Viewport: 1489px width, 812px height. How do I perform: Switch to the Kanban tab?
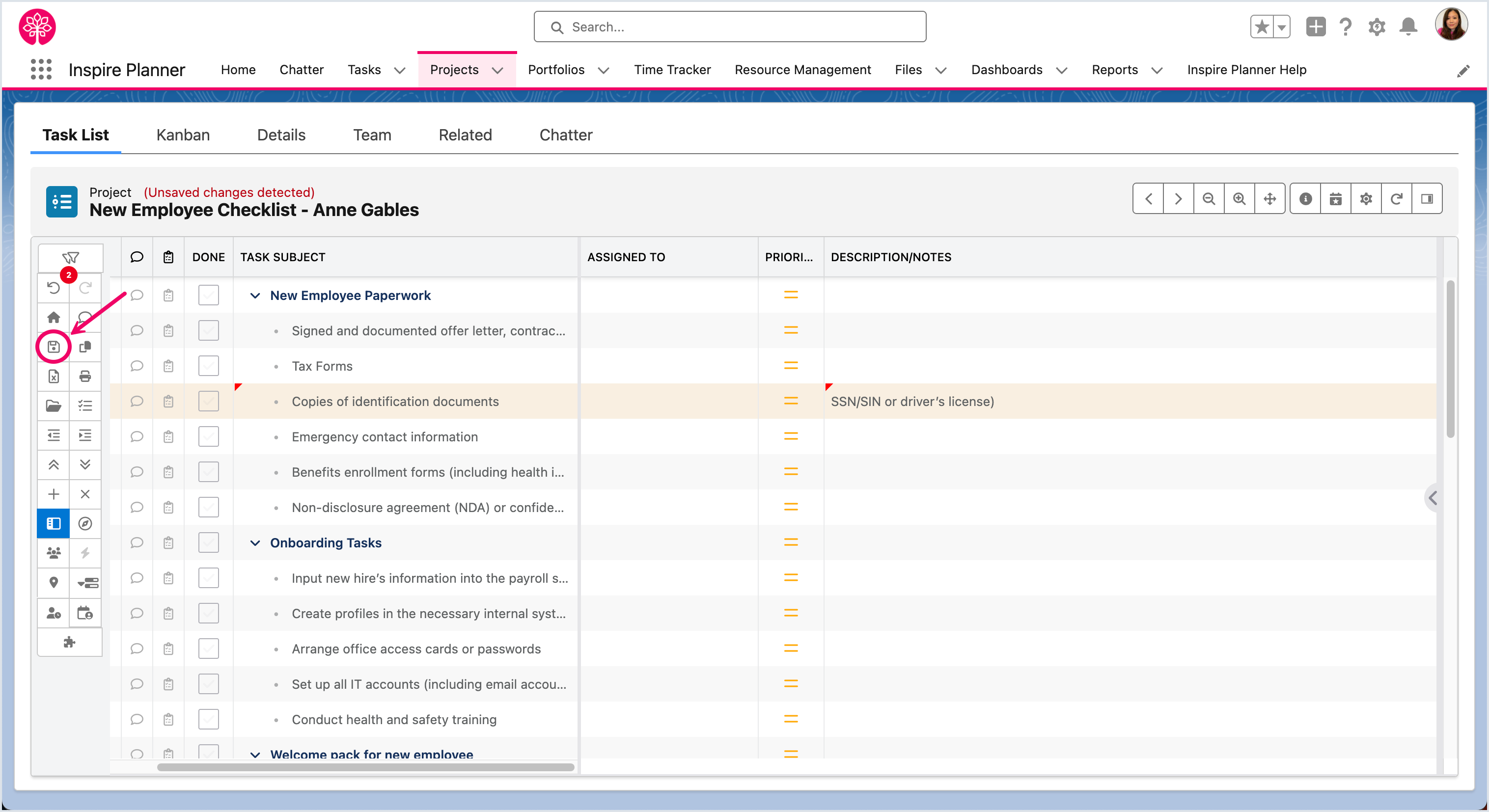pyautogui.click(x=183, y=135)
